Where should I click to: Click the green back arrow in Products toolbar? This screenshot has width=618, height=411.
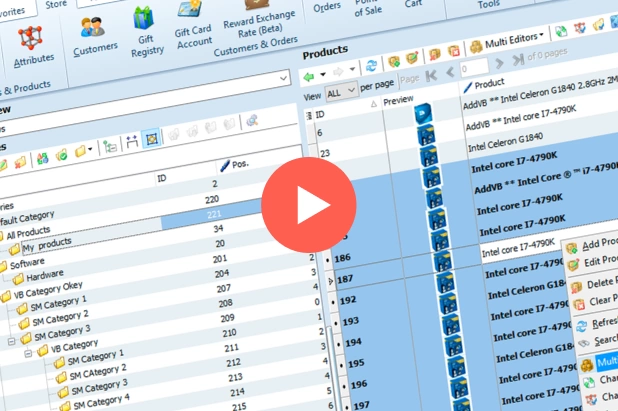[x=309, y=76]
